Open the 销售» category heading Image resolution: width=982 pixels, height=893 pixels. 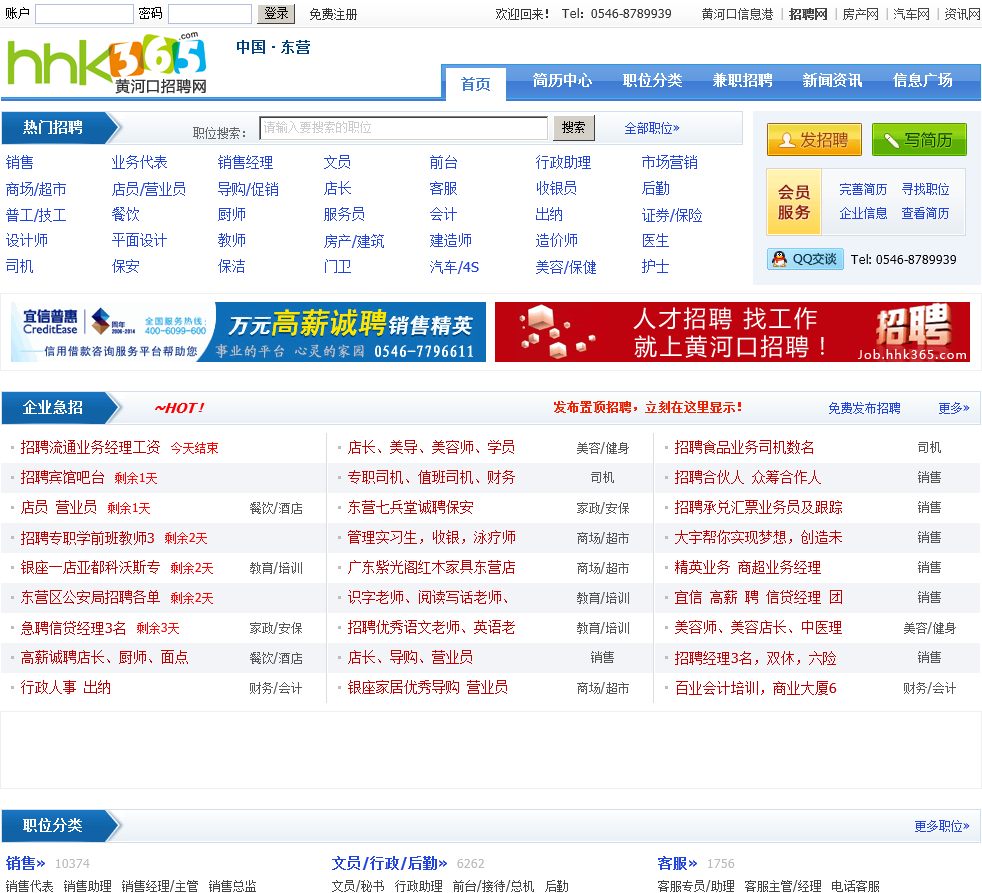click(25, 863)
